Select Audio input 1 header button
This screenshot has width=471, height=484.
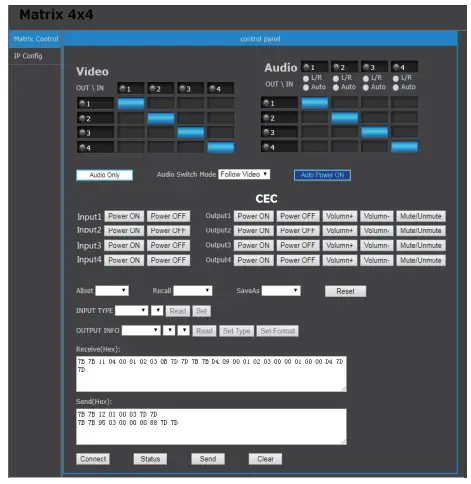pyautogui.click(x=315, y=67)
